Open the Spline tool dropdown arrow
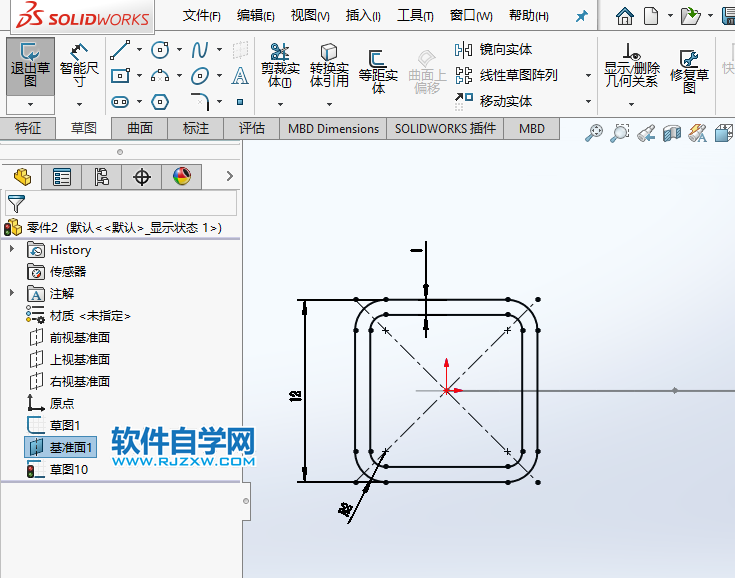 tap(219, 49)
